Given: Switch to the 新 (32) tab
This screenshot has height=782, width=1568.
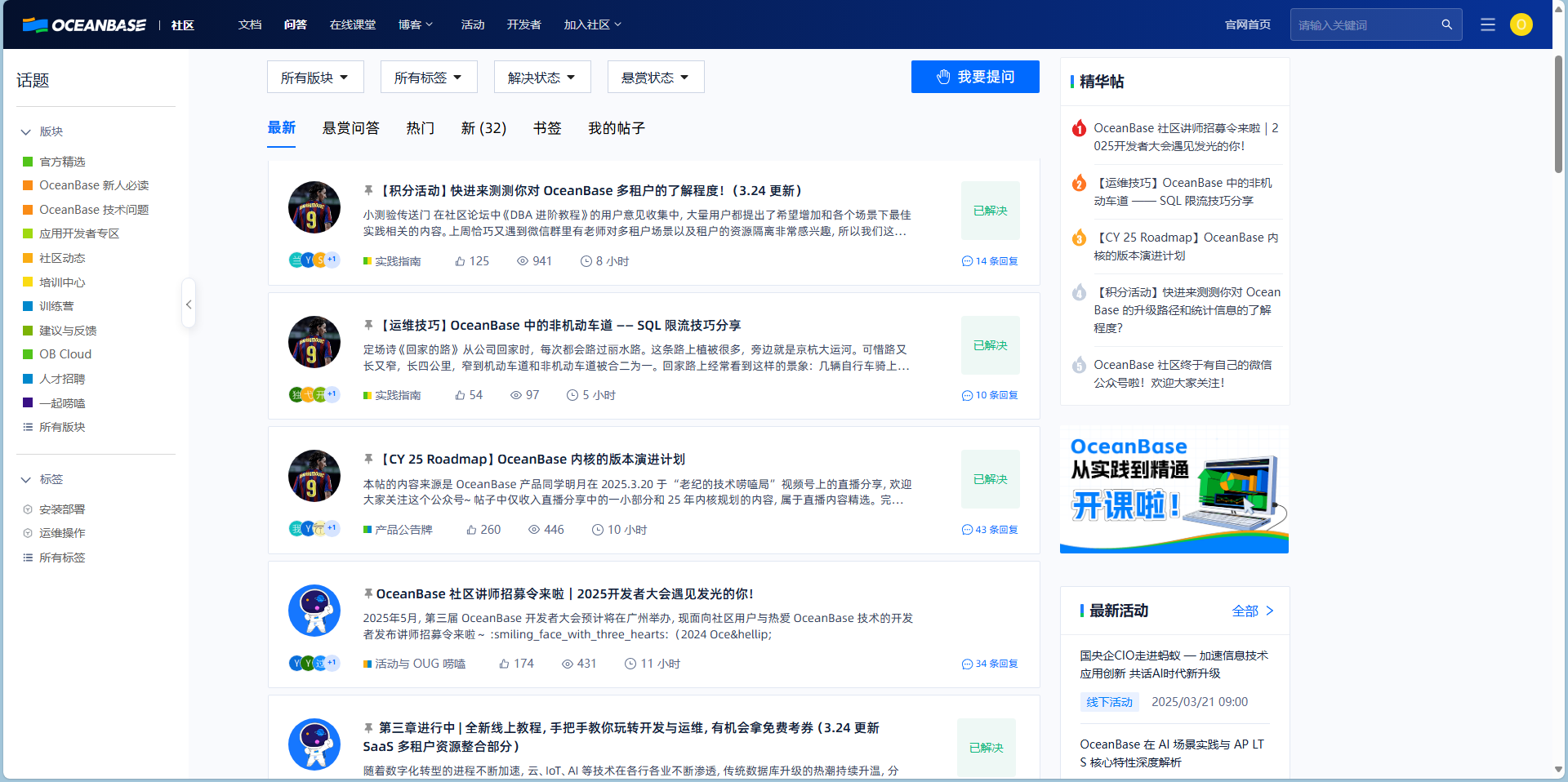Looking at the screenshot, I should click(x=483, y=128).
